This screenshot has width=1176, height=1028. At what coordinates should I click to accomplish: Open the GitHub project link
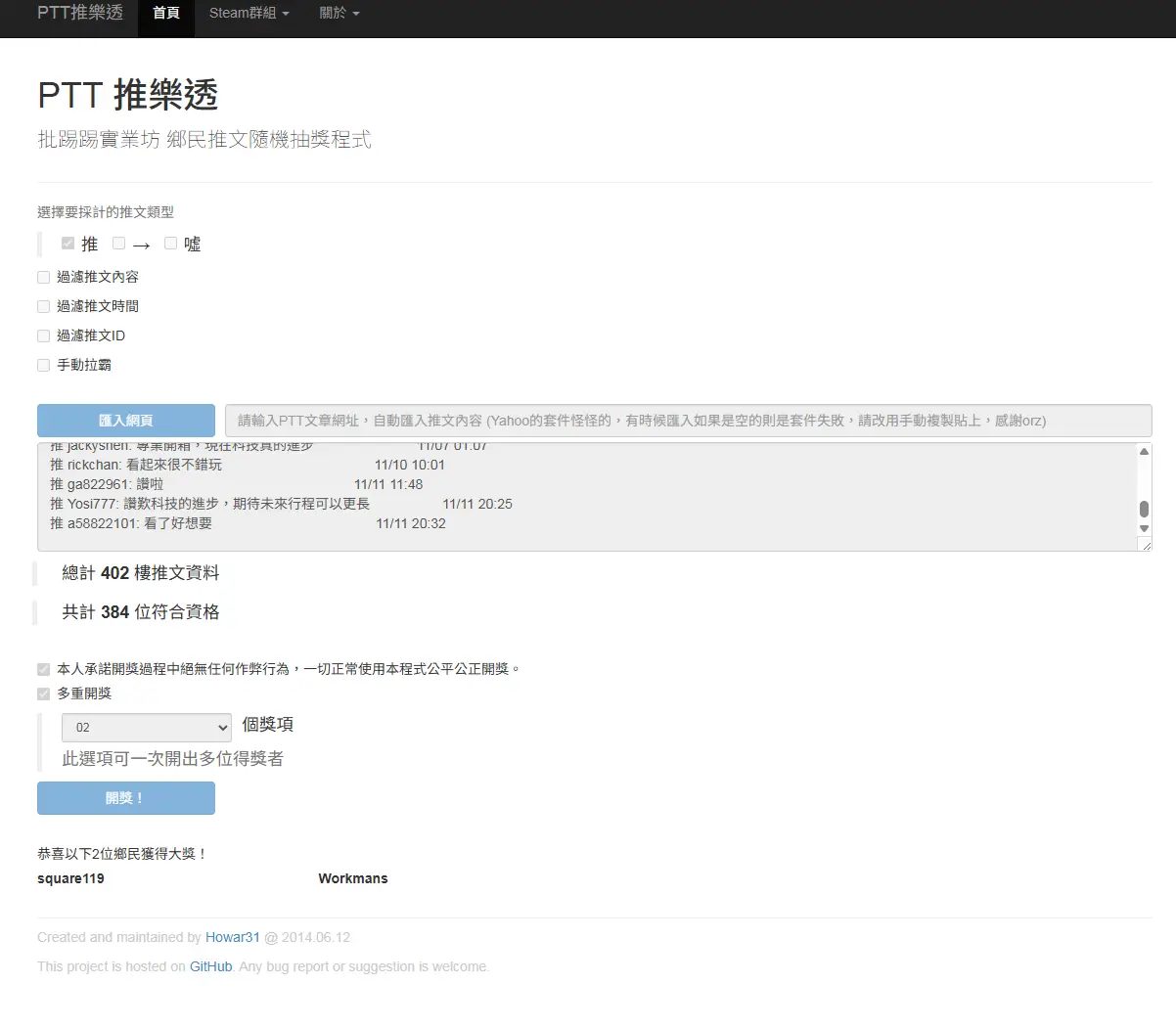point(210,966)
